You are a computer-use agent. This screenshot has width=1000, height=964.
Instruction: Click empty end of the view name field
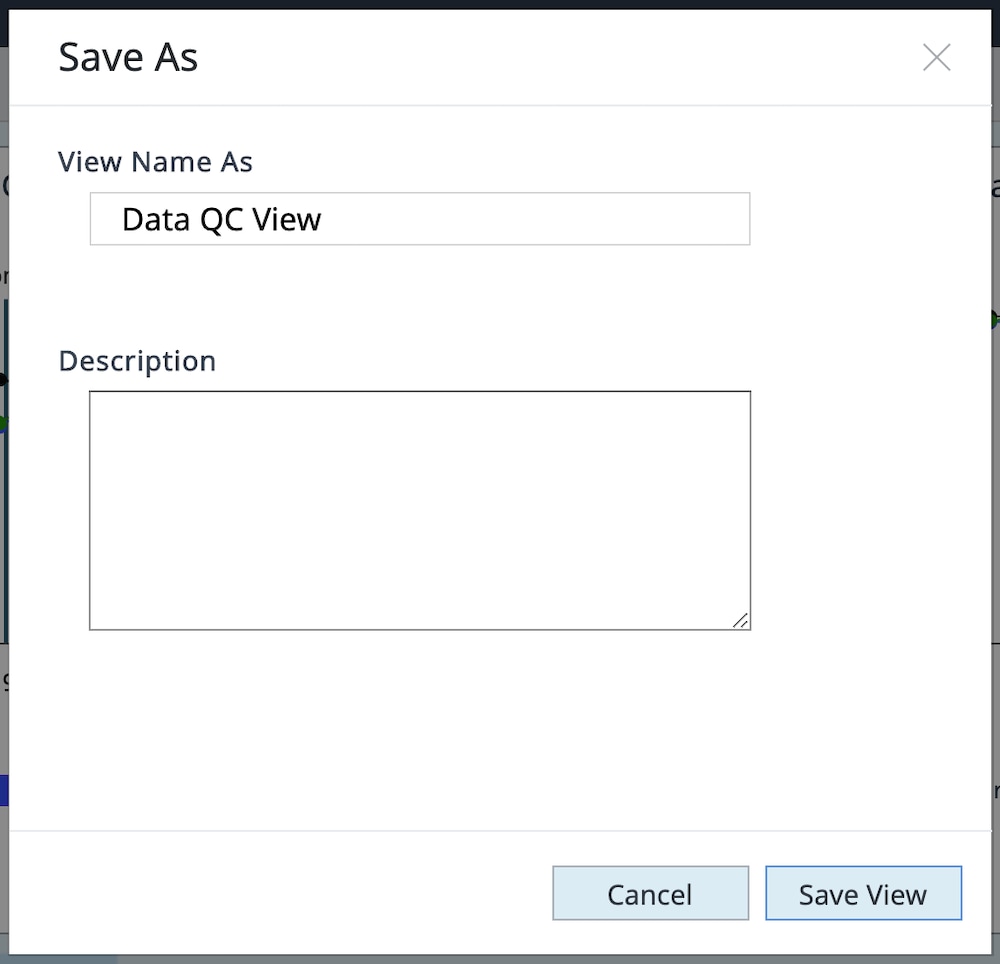click(600, 219)
